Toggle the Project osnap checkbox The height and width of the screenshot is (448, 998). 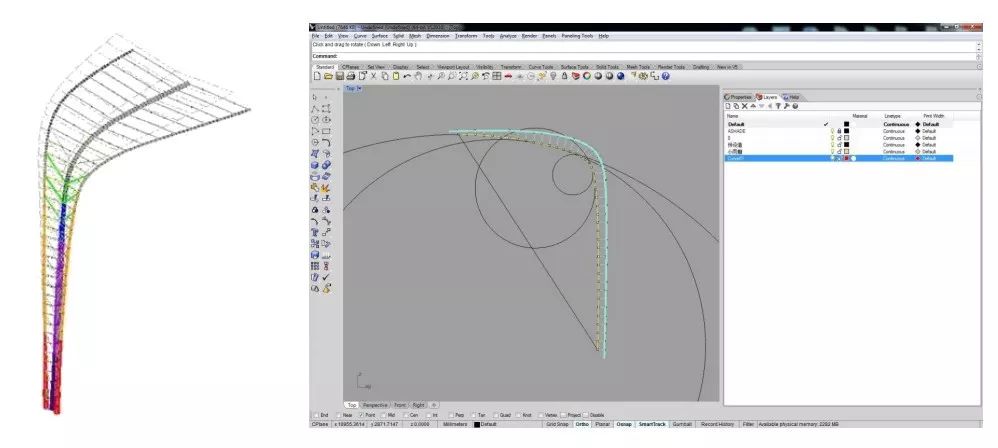tap(563, 415)
